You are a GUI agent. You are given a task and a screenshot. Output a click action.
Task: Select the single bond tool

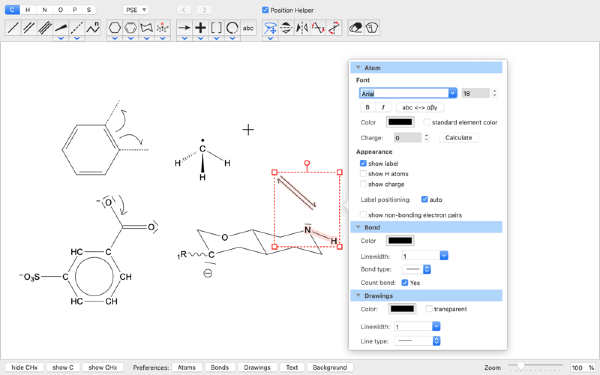[x=13, y=28]
